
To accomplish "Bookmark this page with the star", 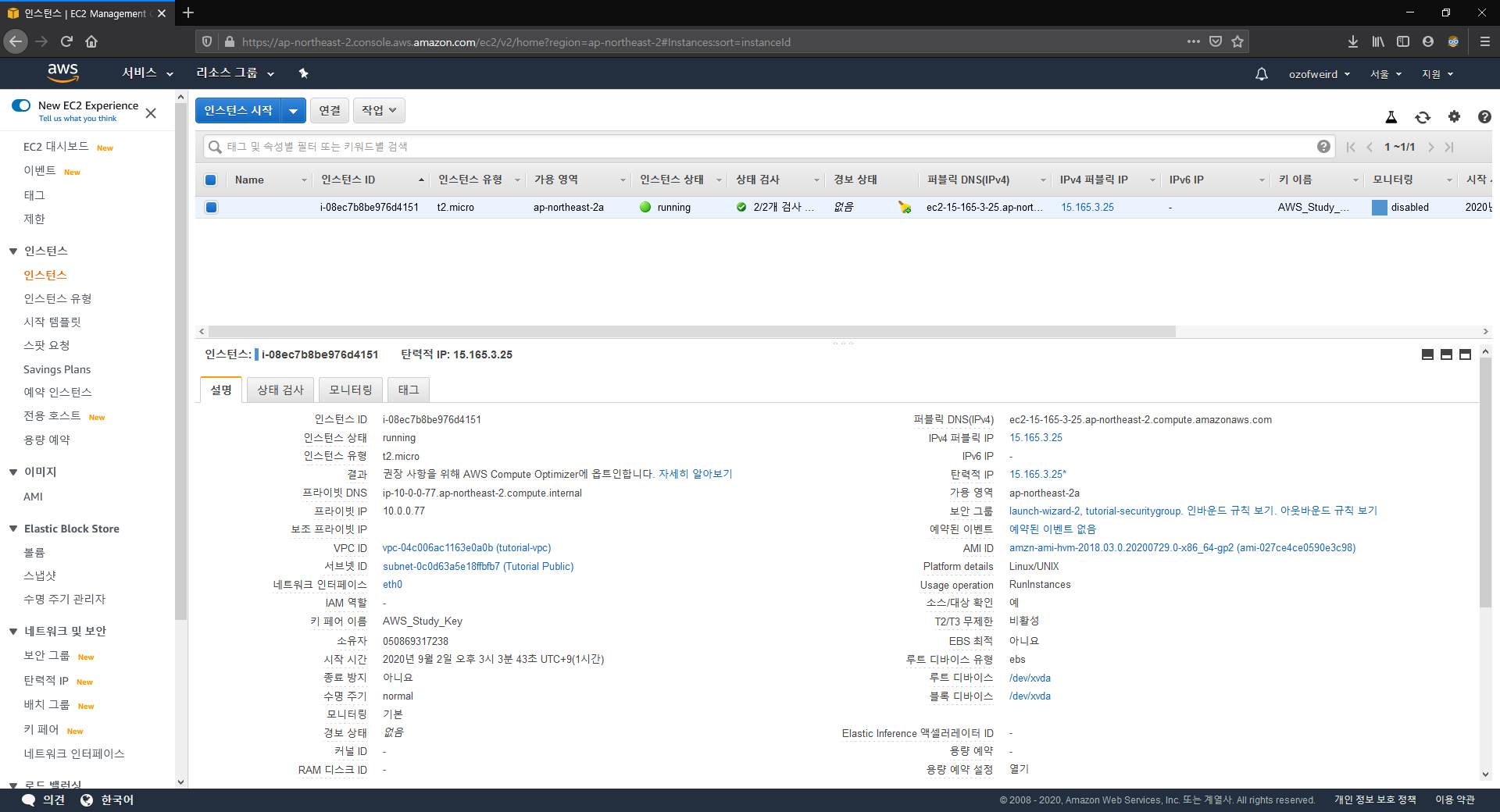I will click(x=1237, y=41).
